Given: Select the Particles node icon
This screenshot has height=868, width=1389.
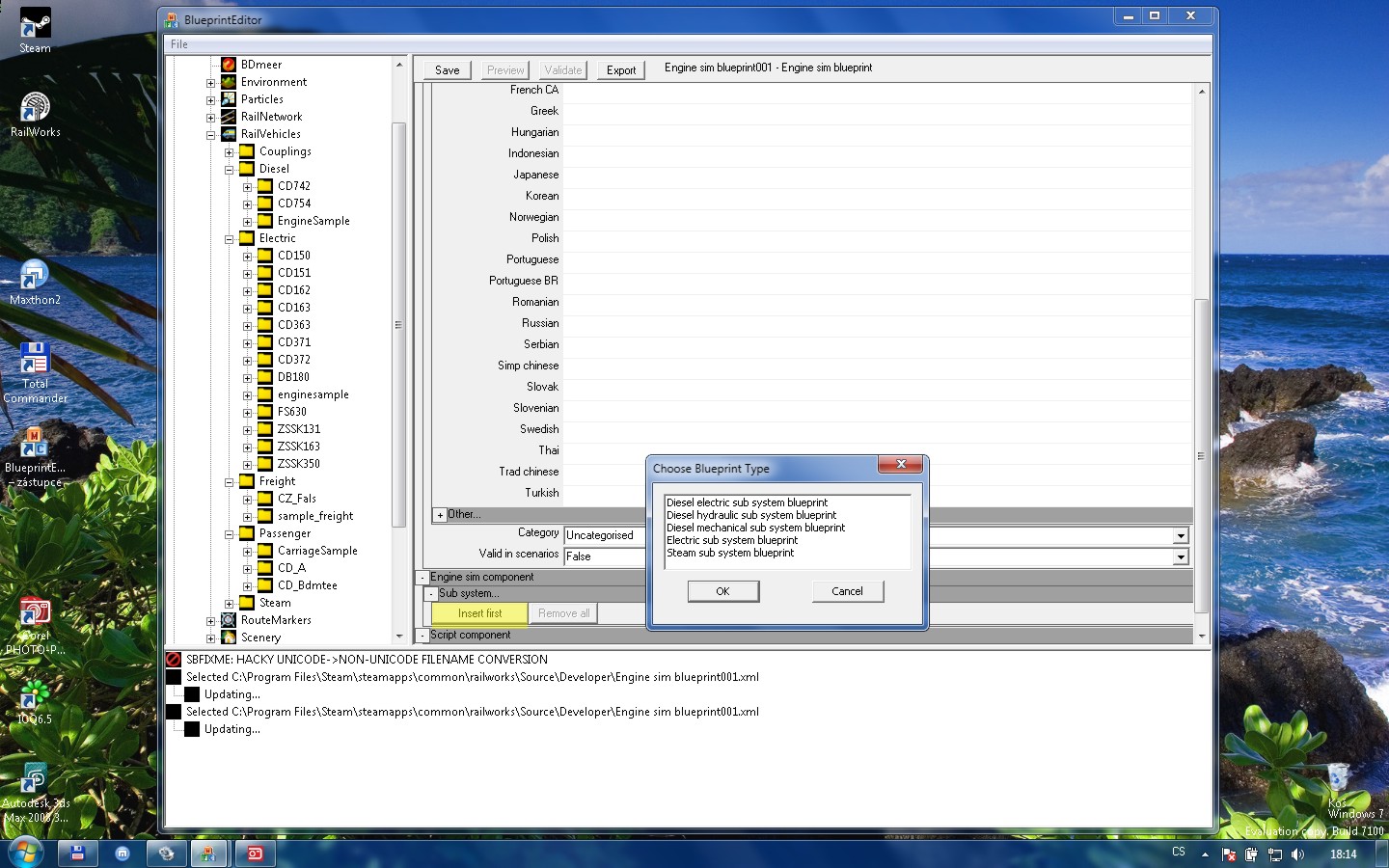Looking at the screenshot, I should click(229, 99).
